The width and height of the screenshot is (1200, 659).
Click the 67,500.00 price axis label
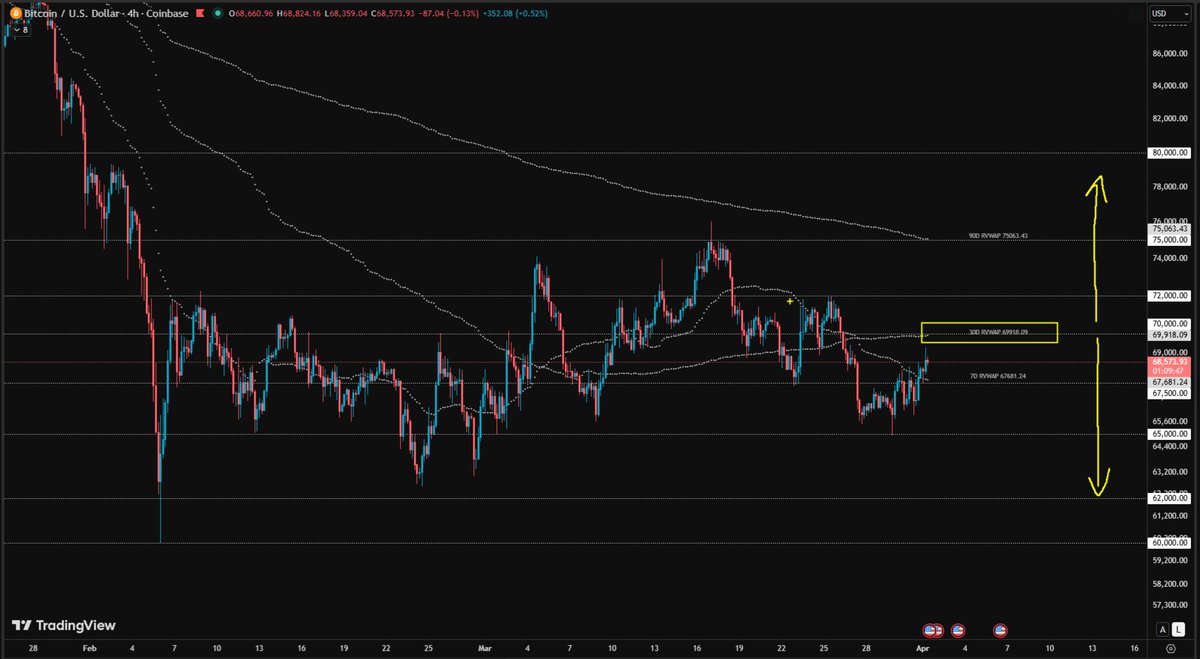click(1170, 393)
